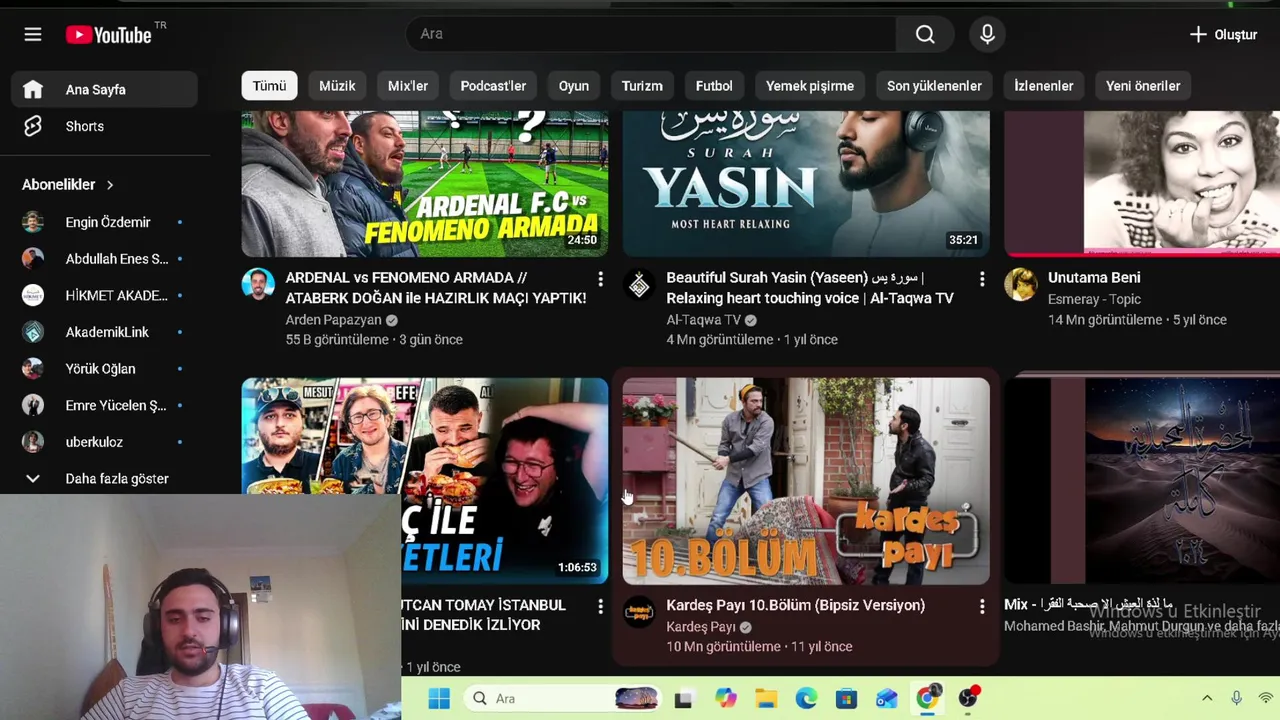Open Windows Start menu
The height and width of the screenshot is (720, 1280).
(439, 698)
